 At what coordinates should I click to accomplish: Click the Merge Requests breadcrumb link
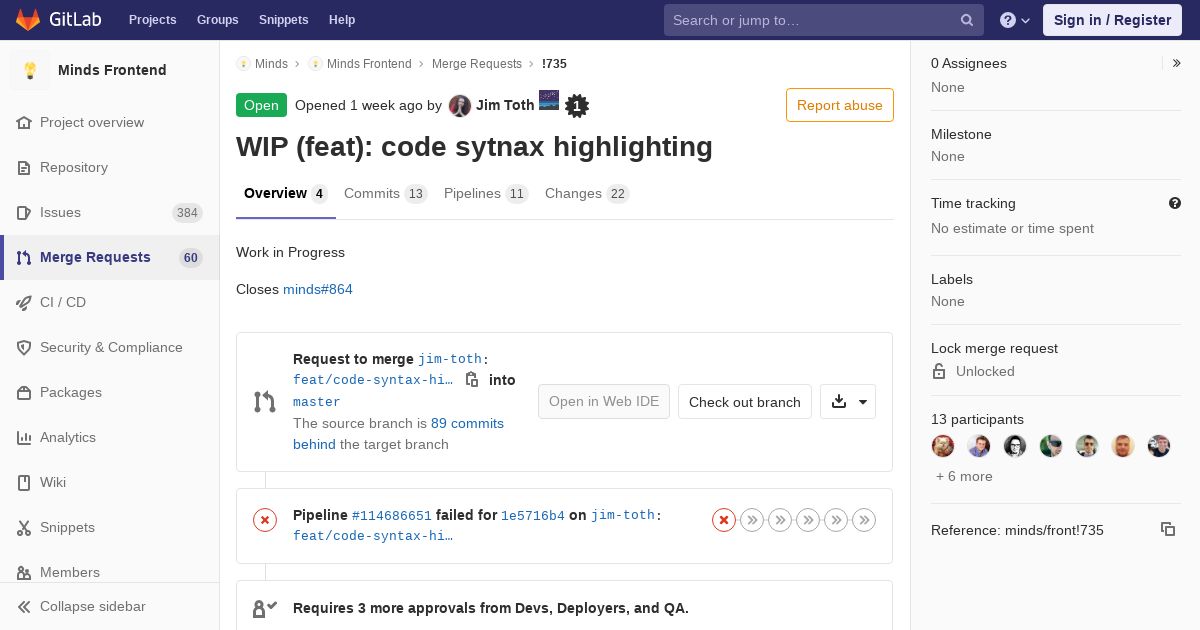pyautogui.click(x=477, y=64)
